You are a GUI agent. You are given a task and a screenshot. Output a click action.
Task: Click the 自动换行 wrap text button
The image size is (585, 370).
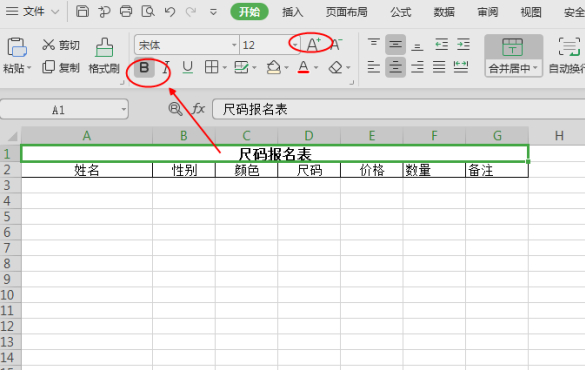click(x=568, y=56)
